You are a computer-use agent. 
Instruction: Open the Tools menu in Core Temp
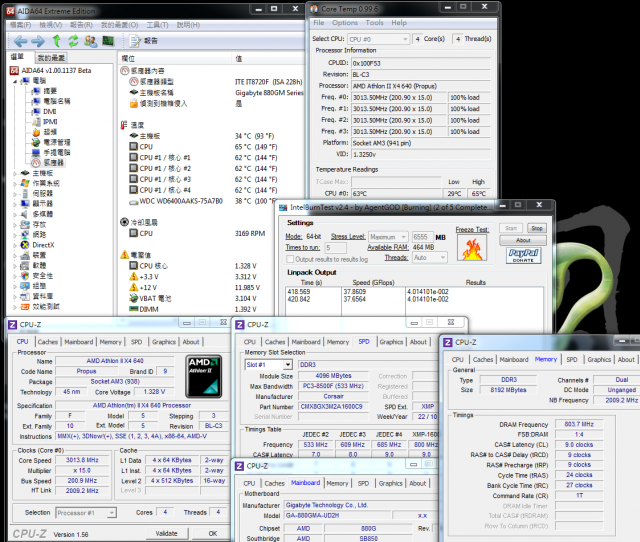[x=374, y=23]
